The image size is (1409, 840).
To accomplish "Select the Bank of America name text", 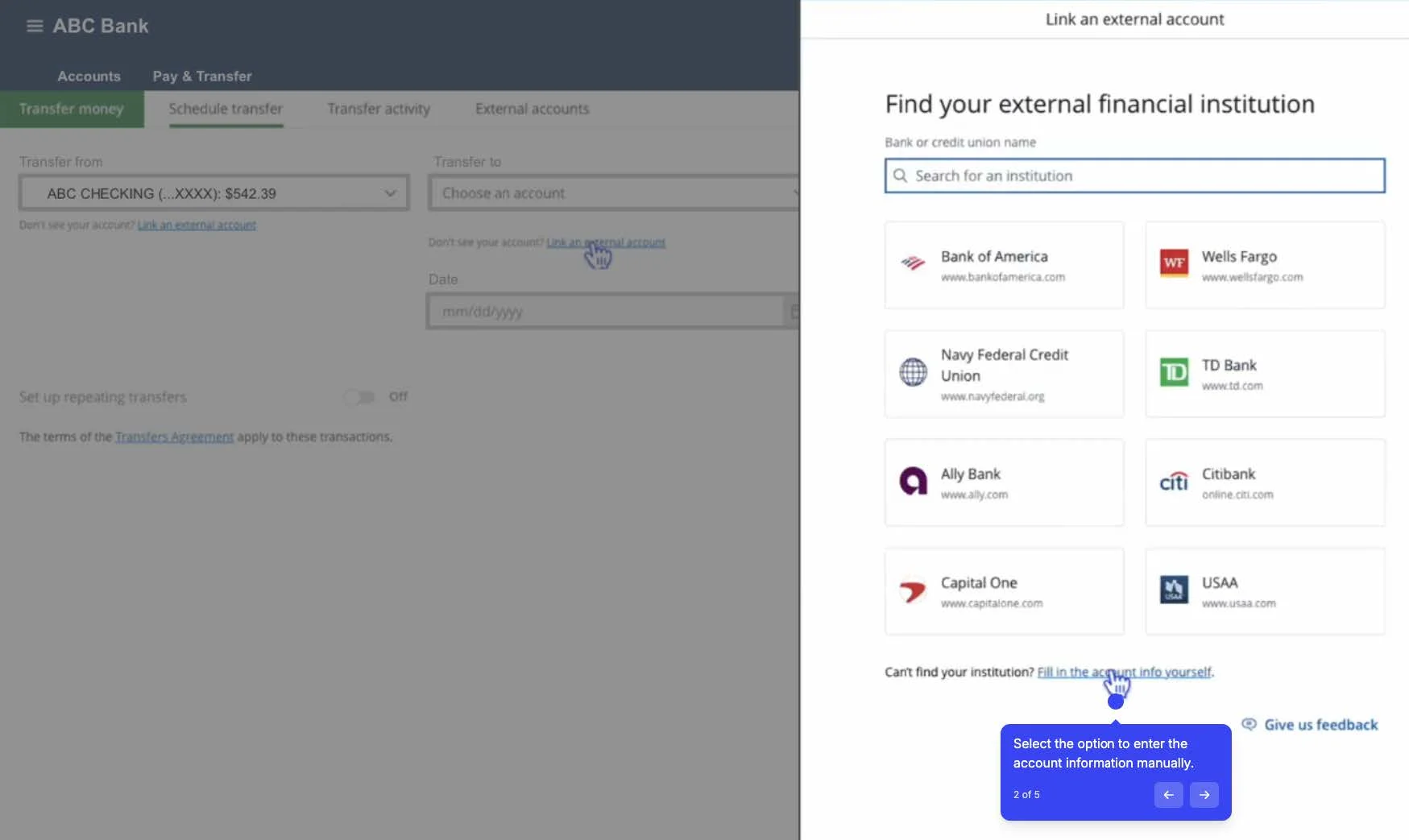I will [x=994, y=256].
